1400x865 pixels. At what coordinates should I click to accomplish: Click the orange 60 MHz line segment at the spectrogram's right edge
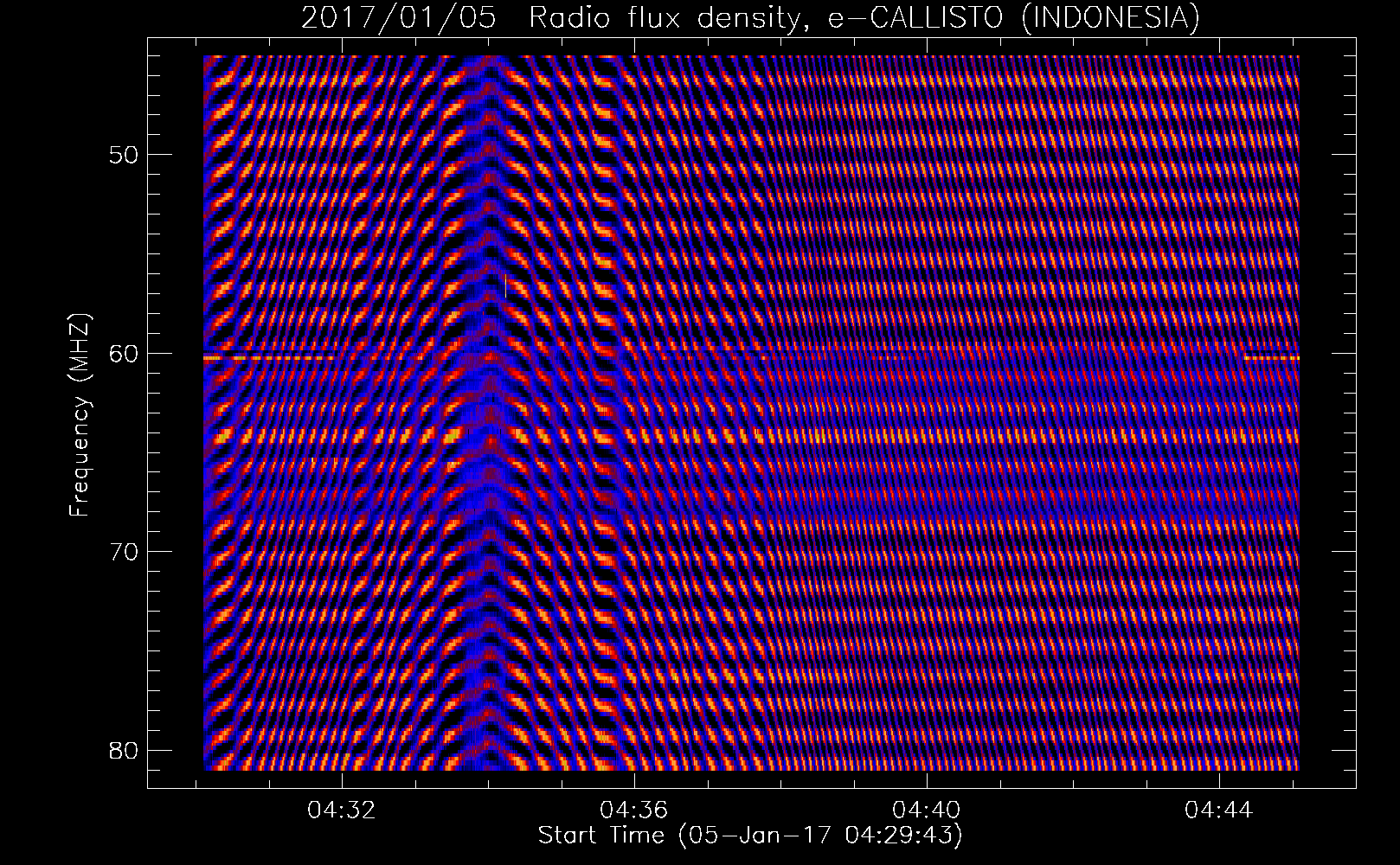pos(1272,357)
